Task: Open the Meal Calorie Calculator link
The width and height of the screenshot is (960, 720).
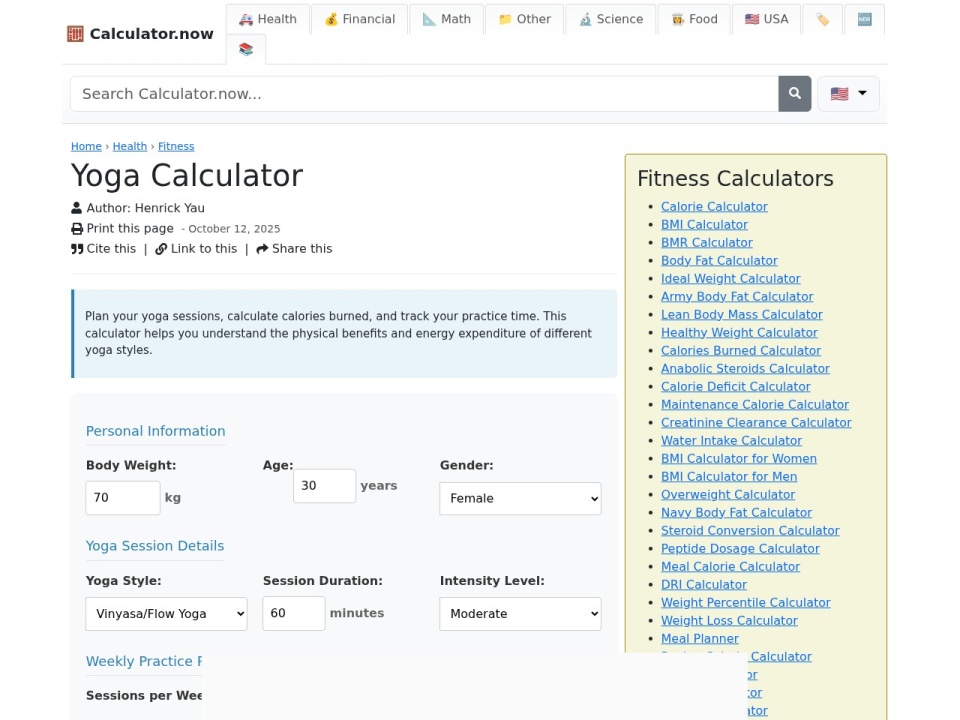Action: pyautogui.click(x=730, y=567)
